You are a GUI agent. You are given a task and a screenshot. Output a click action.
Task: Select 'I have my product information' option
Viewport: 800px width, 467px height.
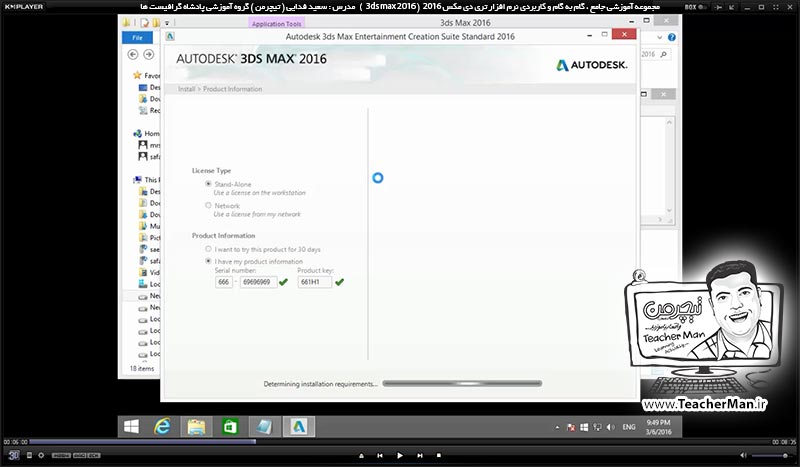point(208,261)
